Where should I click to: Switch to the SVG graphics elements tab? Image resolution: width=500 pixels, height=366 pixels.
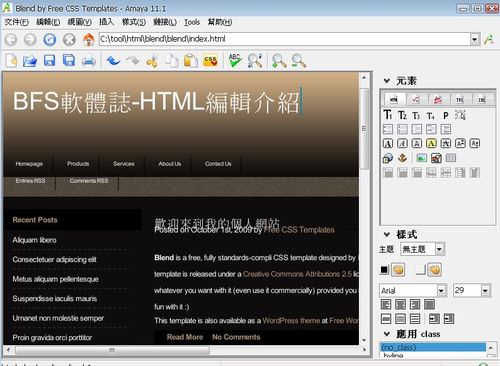438,99
